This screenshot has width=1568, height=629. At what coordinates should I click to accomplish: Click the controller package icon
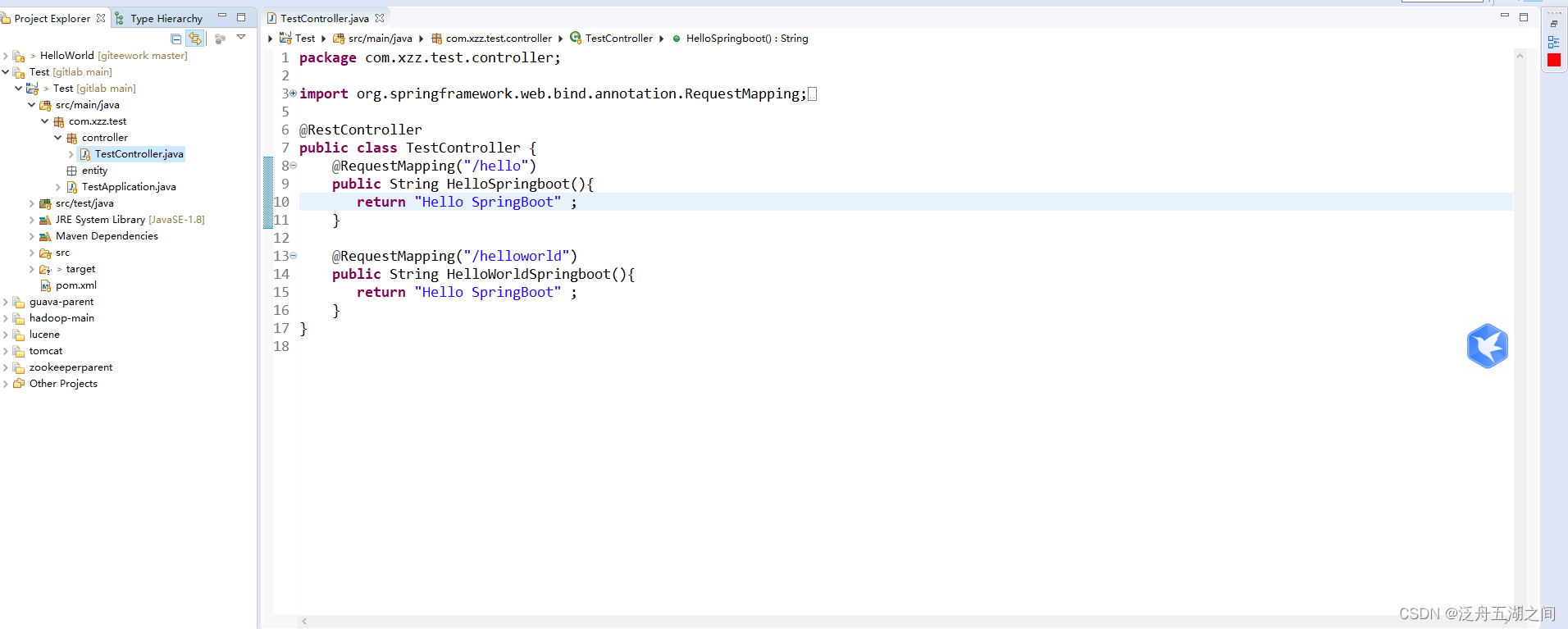pos(71,138)
